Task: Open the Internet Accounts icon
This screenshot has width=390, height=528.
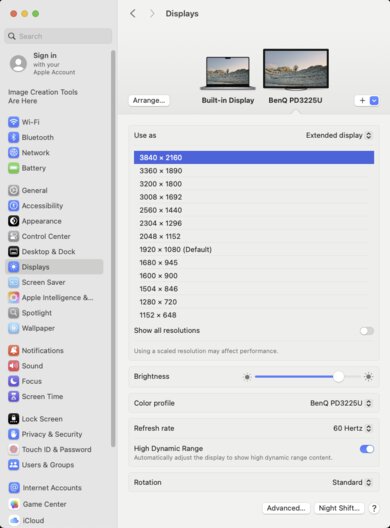Action: [14, 488]
